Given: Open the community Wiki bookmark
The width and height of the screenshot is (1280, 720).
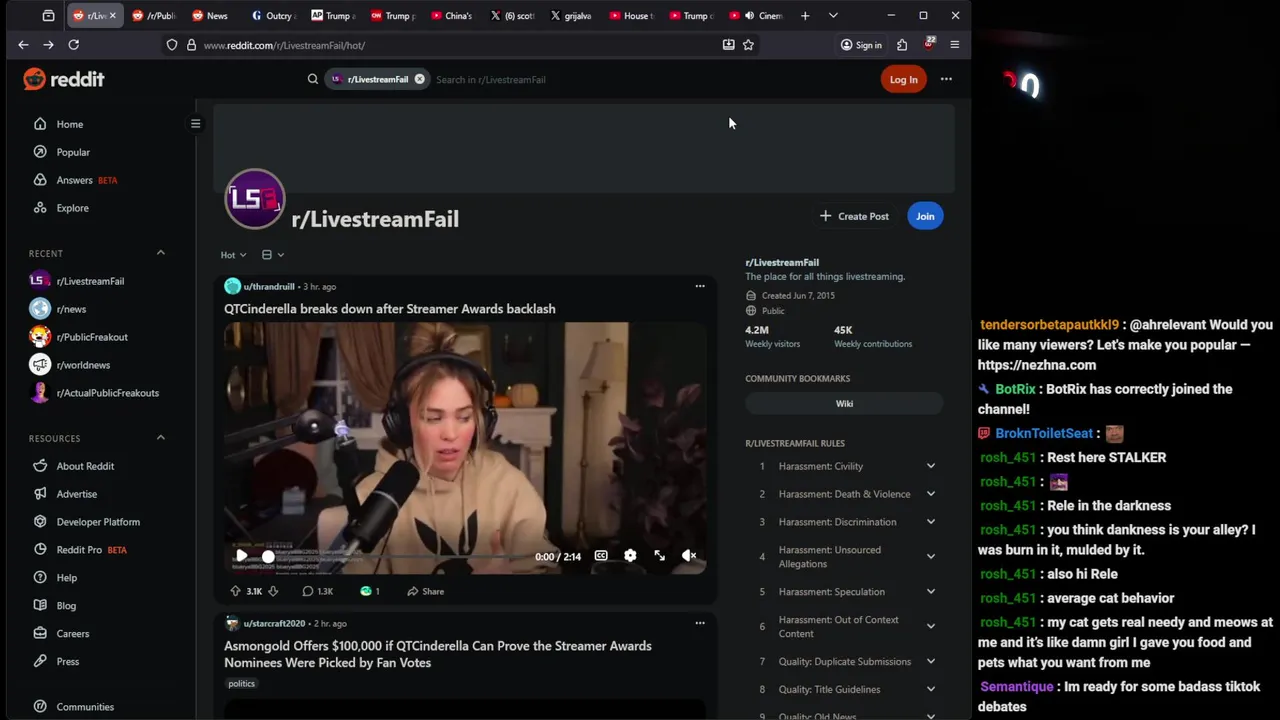Looking at the screenshot, I should tap(844, 404).
